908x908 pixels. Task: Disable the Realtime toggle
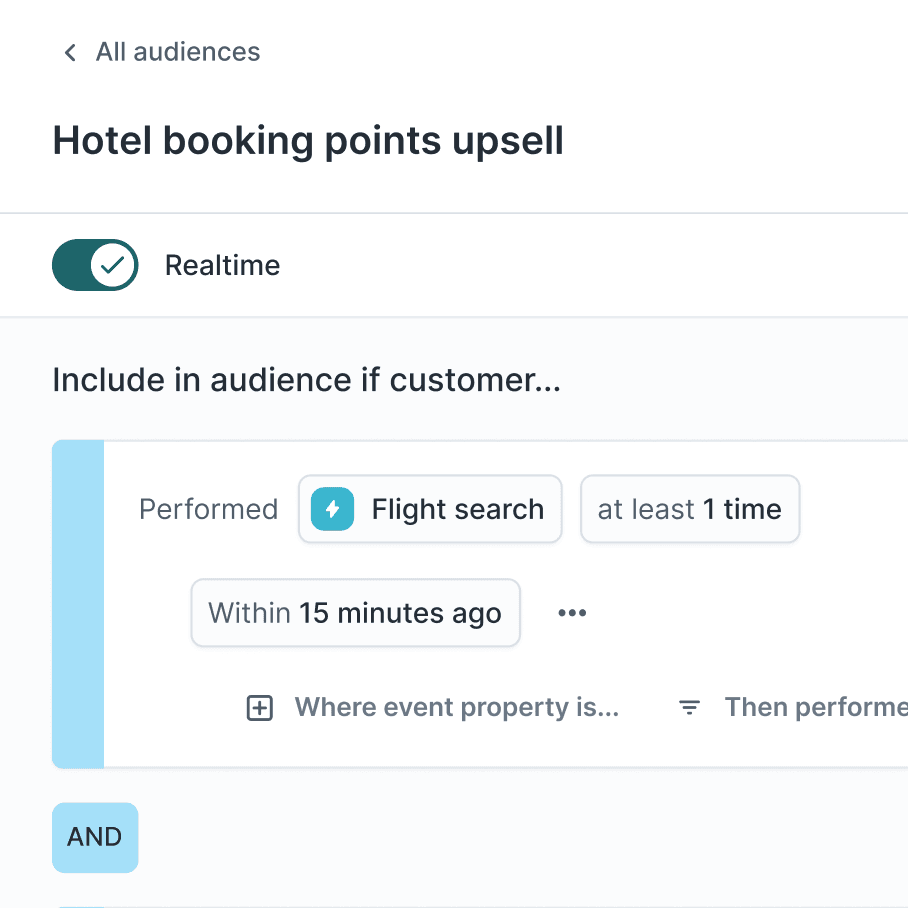[x=95, y=265]
